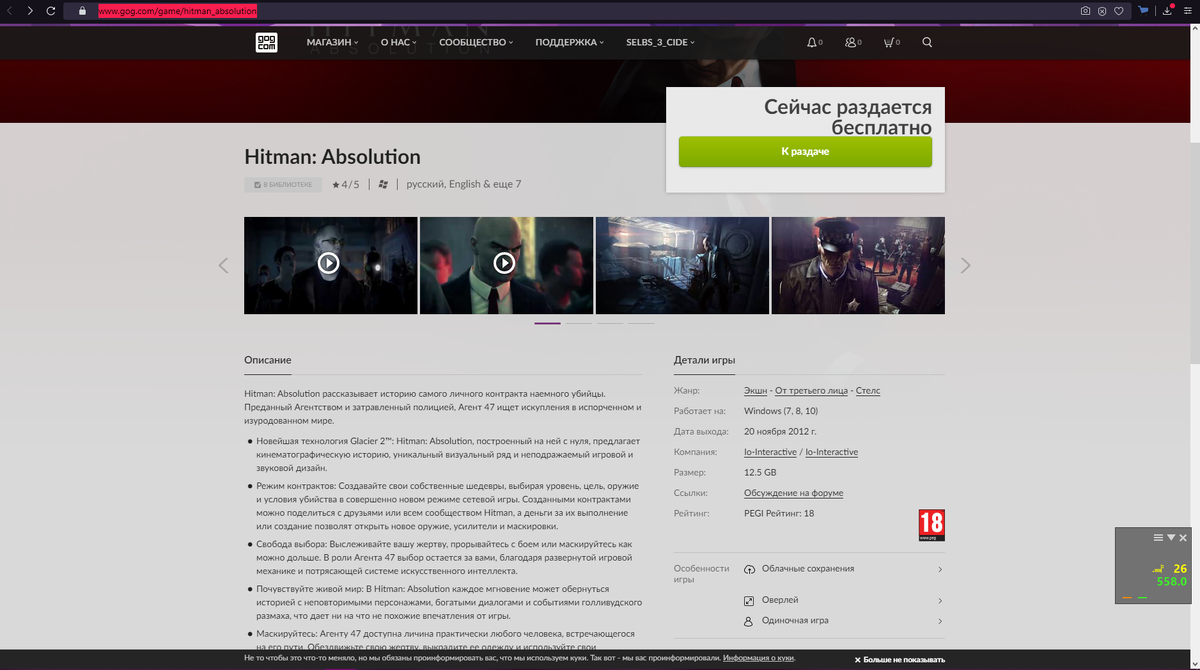Open the browser downloads icon
1200x670 pixels.
tap(1167, 10)
